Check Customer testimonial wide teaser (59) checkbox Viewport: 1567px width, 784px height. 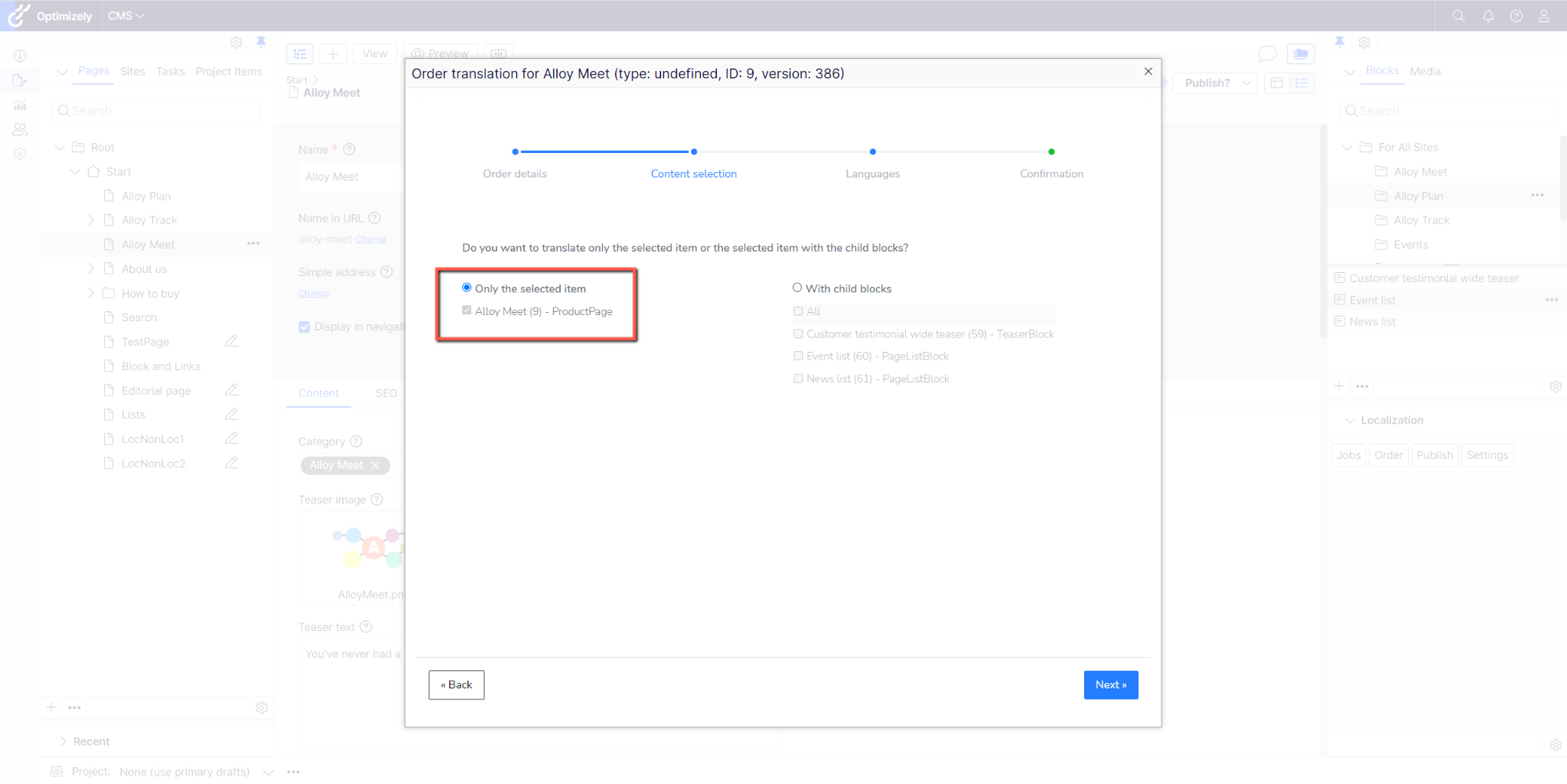pyautogui.click(x=798, y=333)
